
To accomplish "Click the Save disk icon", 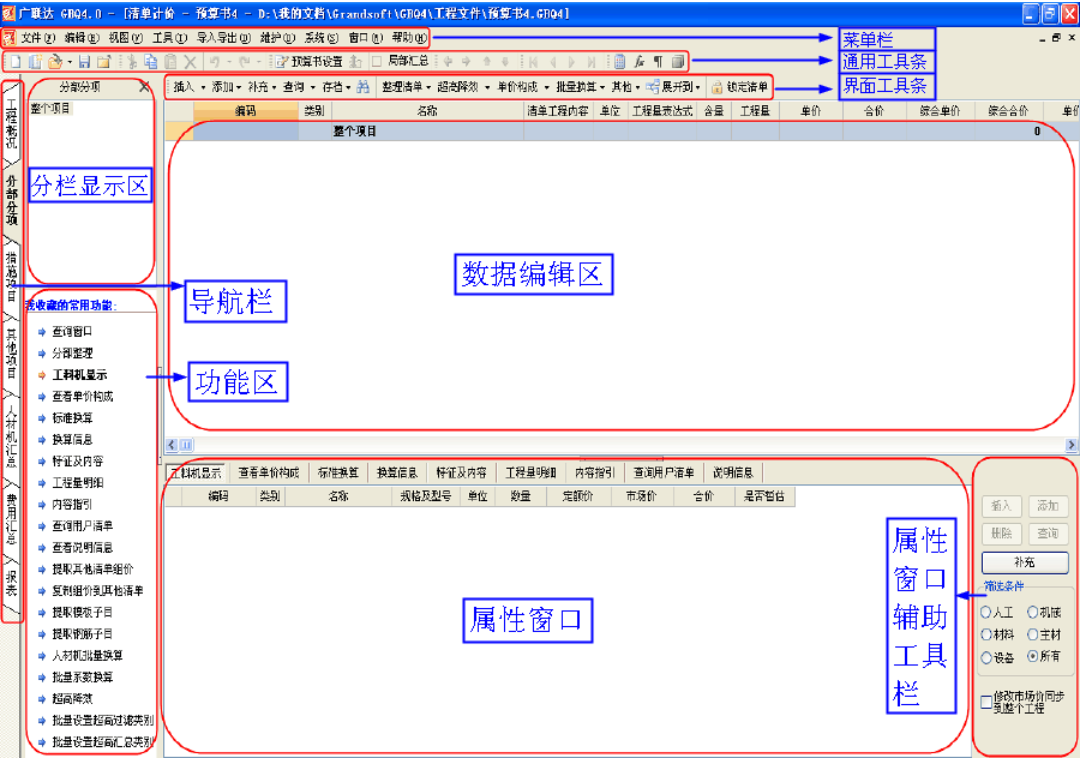I will [x=85, y=62].
